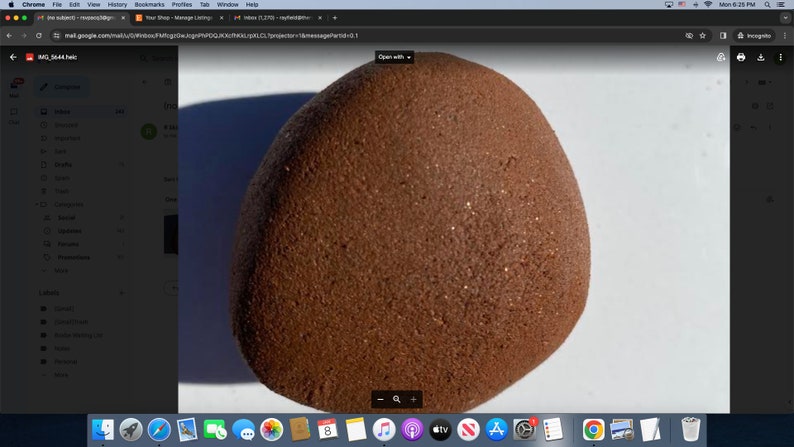Screen dimensions: 794x447
Task: Open the File menu
Action: pos(57,5)
